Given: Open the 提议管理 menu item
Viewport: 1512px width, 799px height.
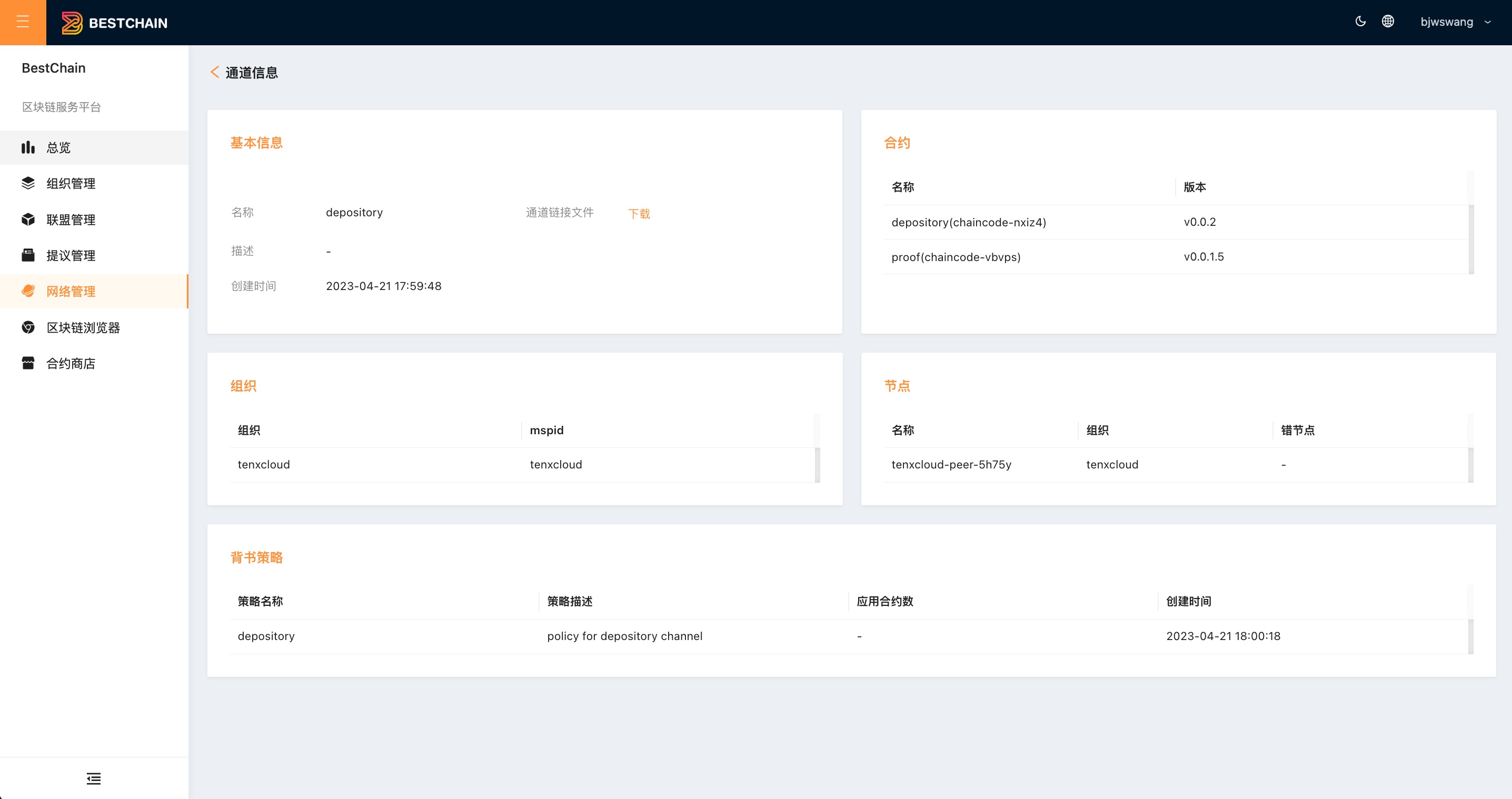Looking at the screenshot, I should [94, 255].
